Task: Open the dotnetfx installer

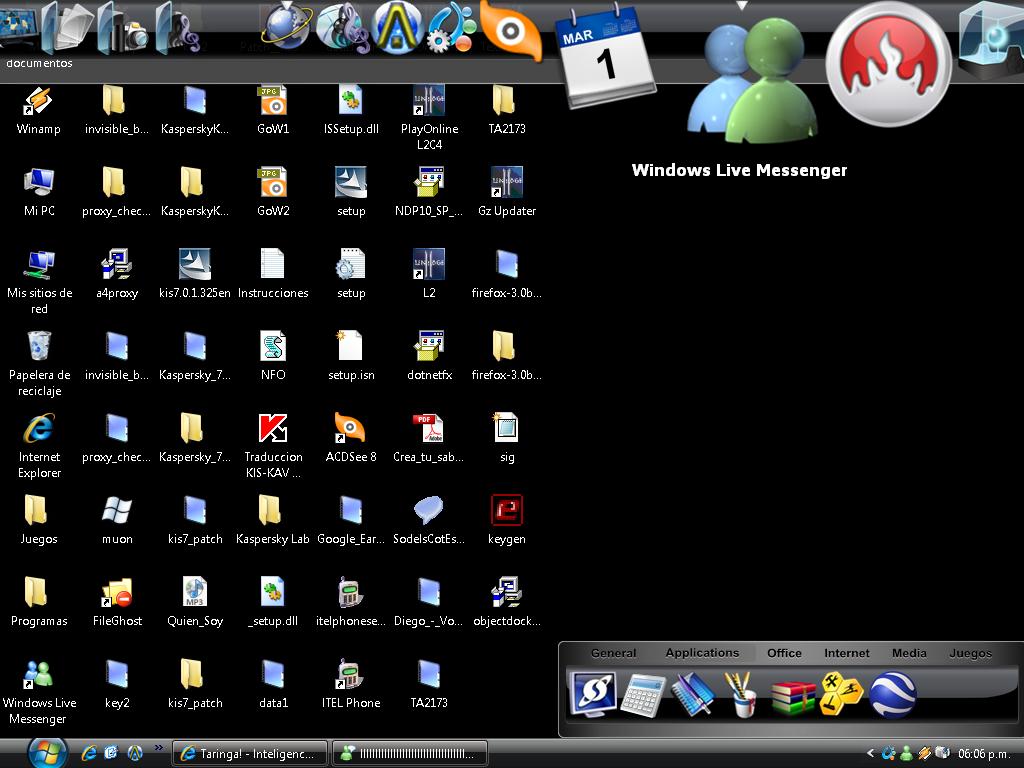Action: pos(428,346)
